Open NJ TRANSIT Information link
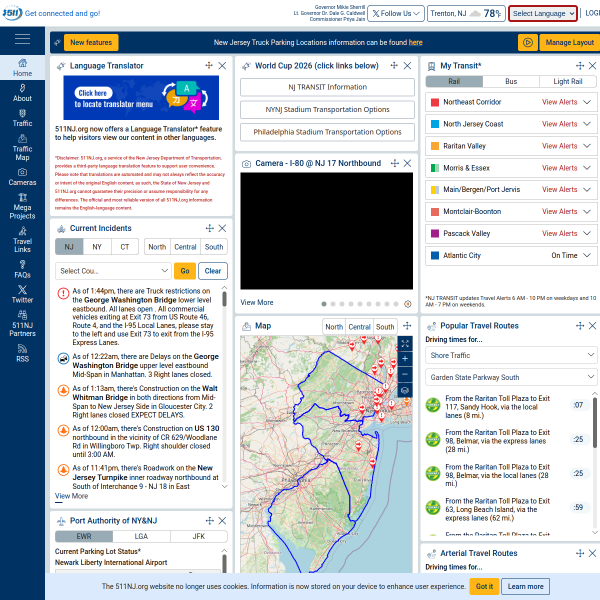This screenshot has height=600, width=600. [x=327, y=87]
